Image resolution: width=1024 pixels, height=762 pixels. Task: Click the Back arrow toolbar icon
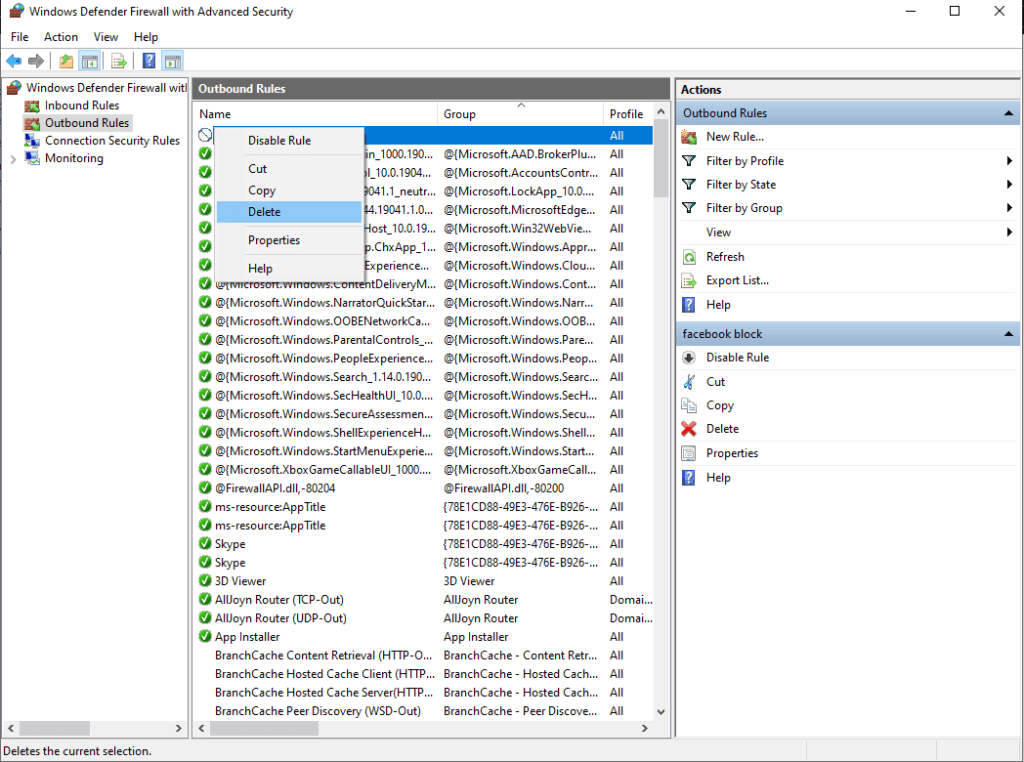pyautogui.click(x=14, y=61)
